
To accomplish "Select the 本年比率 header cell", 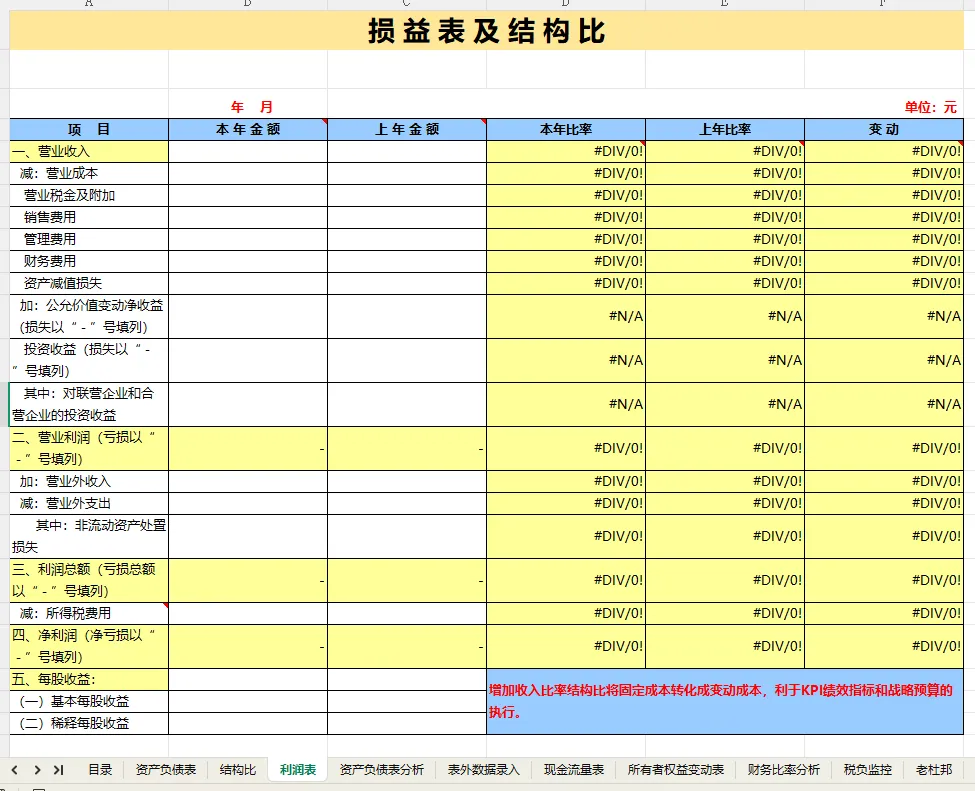I will click(x=566, y=129).
